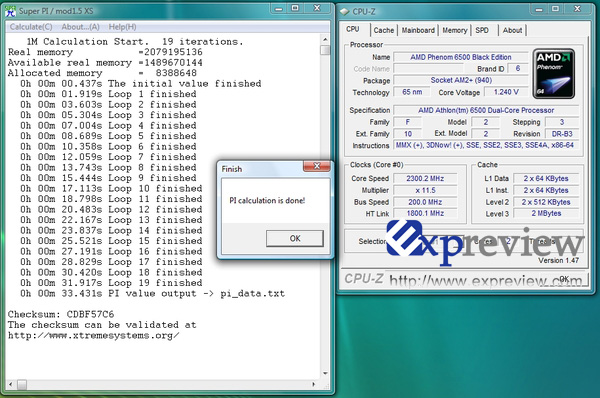Screen dimensions: 600x398
Task: Switch to the Mainboard tab
Action: click(x=418, y=30)
